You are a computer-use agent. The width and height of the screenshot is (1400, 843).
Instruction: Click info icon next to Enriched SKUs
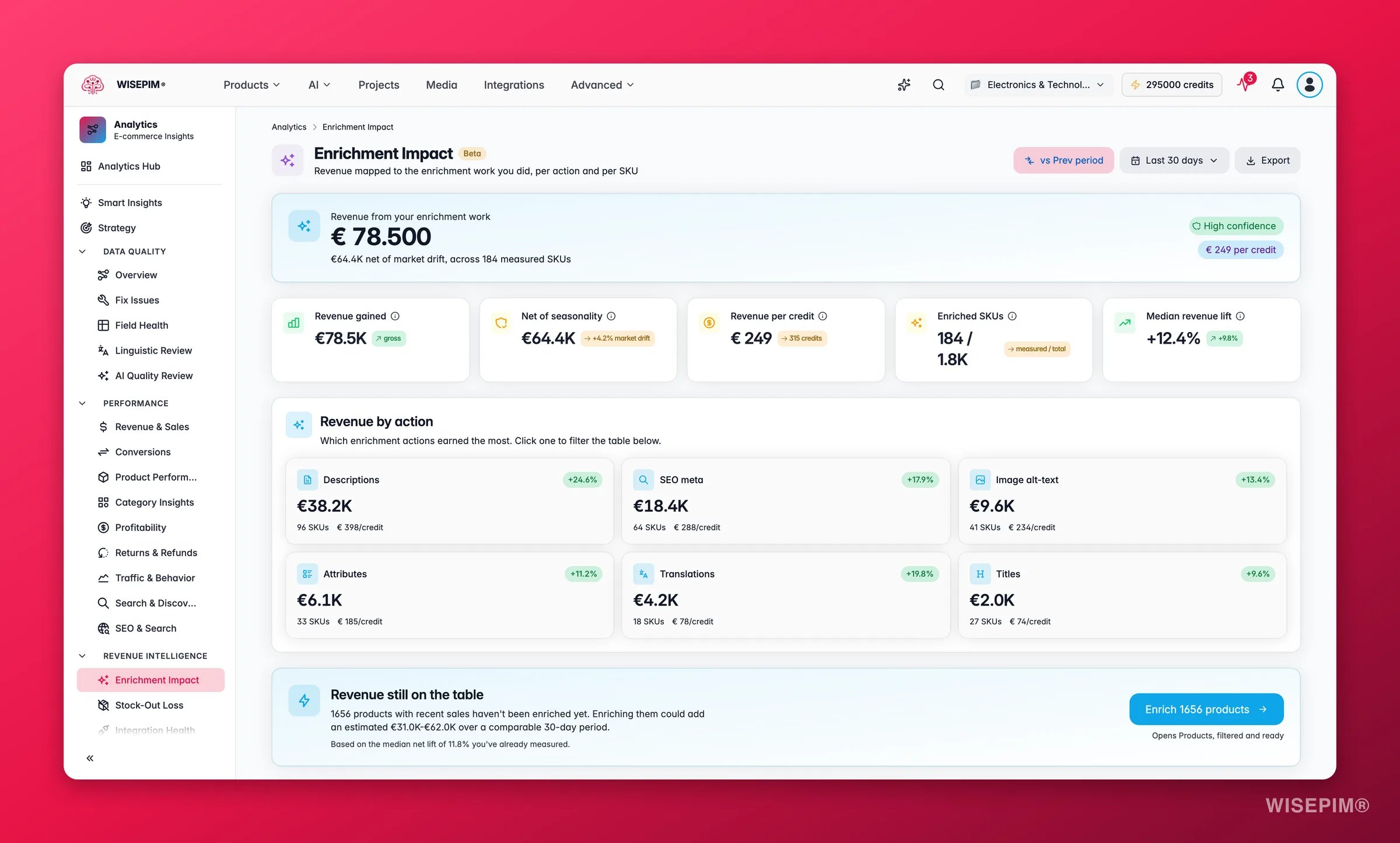click(1012, 316)
